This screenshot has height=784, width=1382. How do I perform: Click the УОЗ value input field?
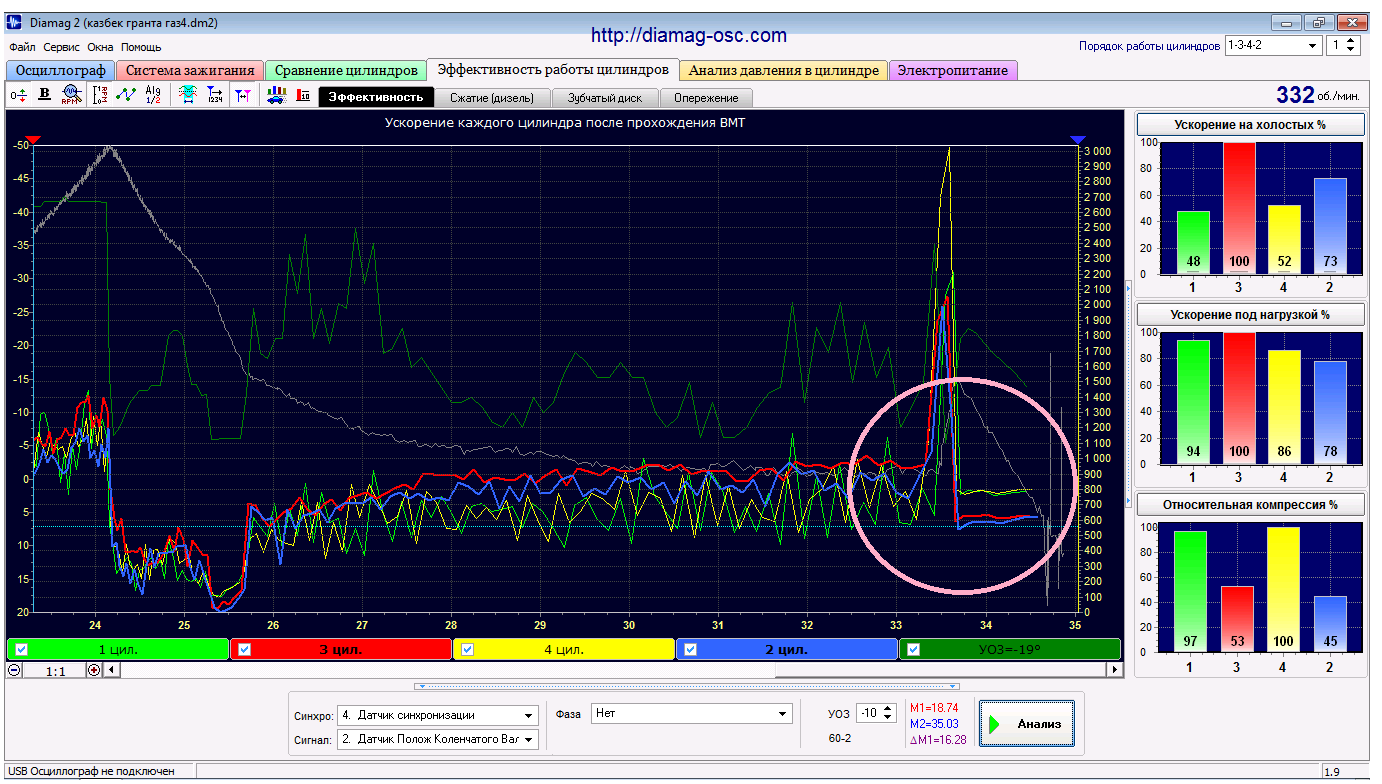868,714
